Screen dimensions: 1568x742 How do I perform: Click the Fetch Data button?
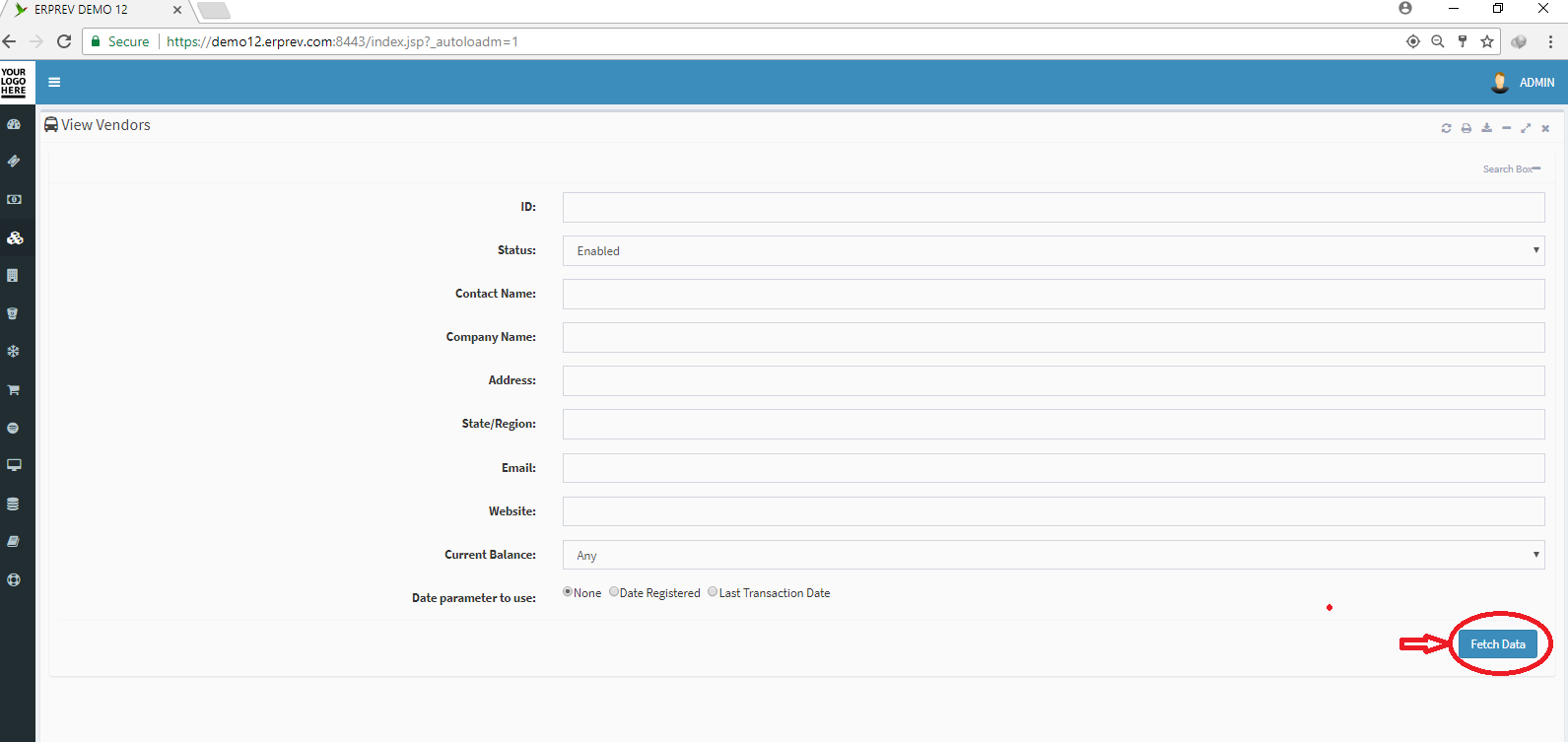pos(1498,644)
